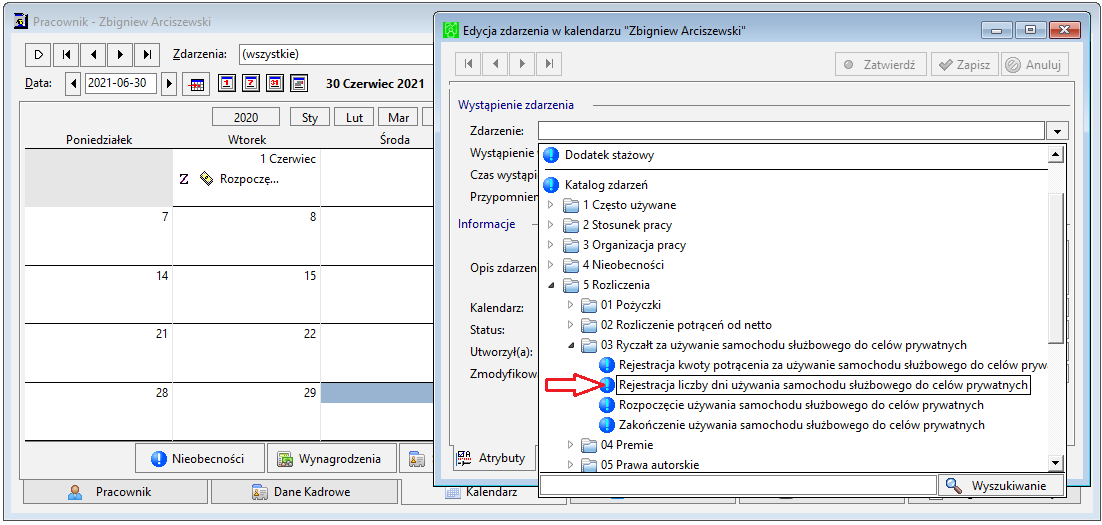Expand the 05 Prawa autorskie folder
This screenshot has width=1102, height=525.
tap(570, 465)
